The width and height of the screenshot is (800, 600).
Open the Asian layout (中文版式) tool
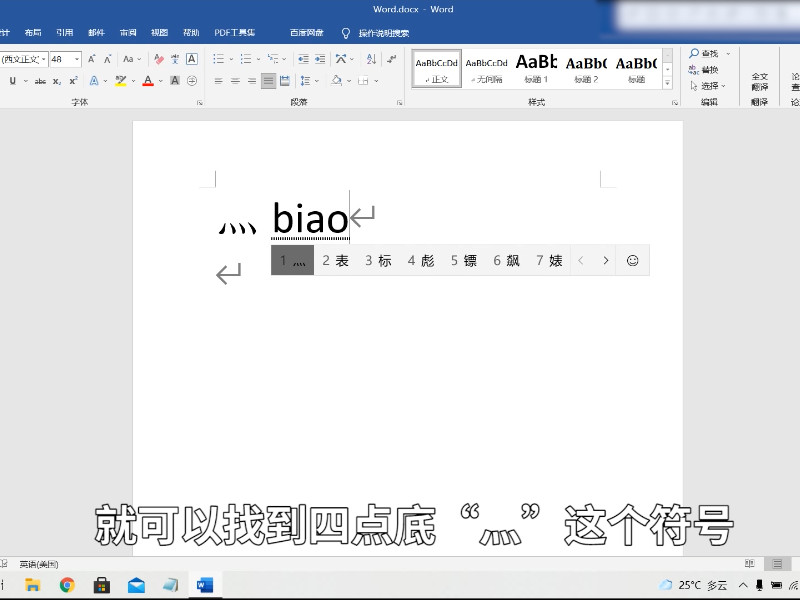[341, 59]
